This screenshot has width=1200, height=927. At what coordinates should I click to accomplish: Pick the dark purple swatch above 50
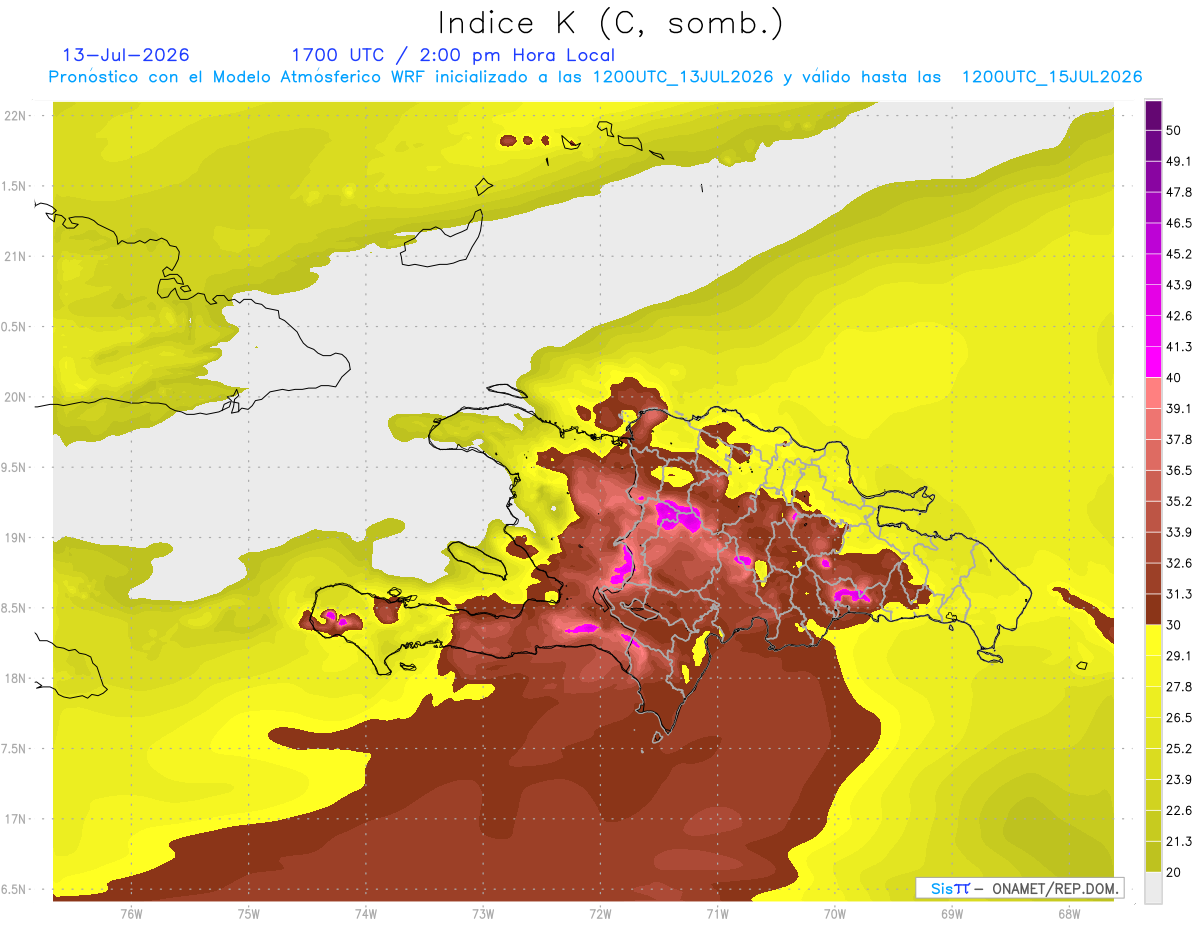click(x=1154, y=116)
